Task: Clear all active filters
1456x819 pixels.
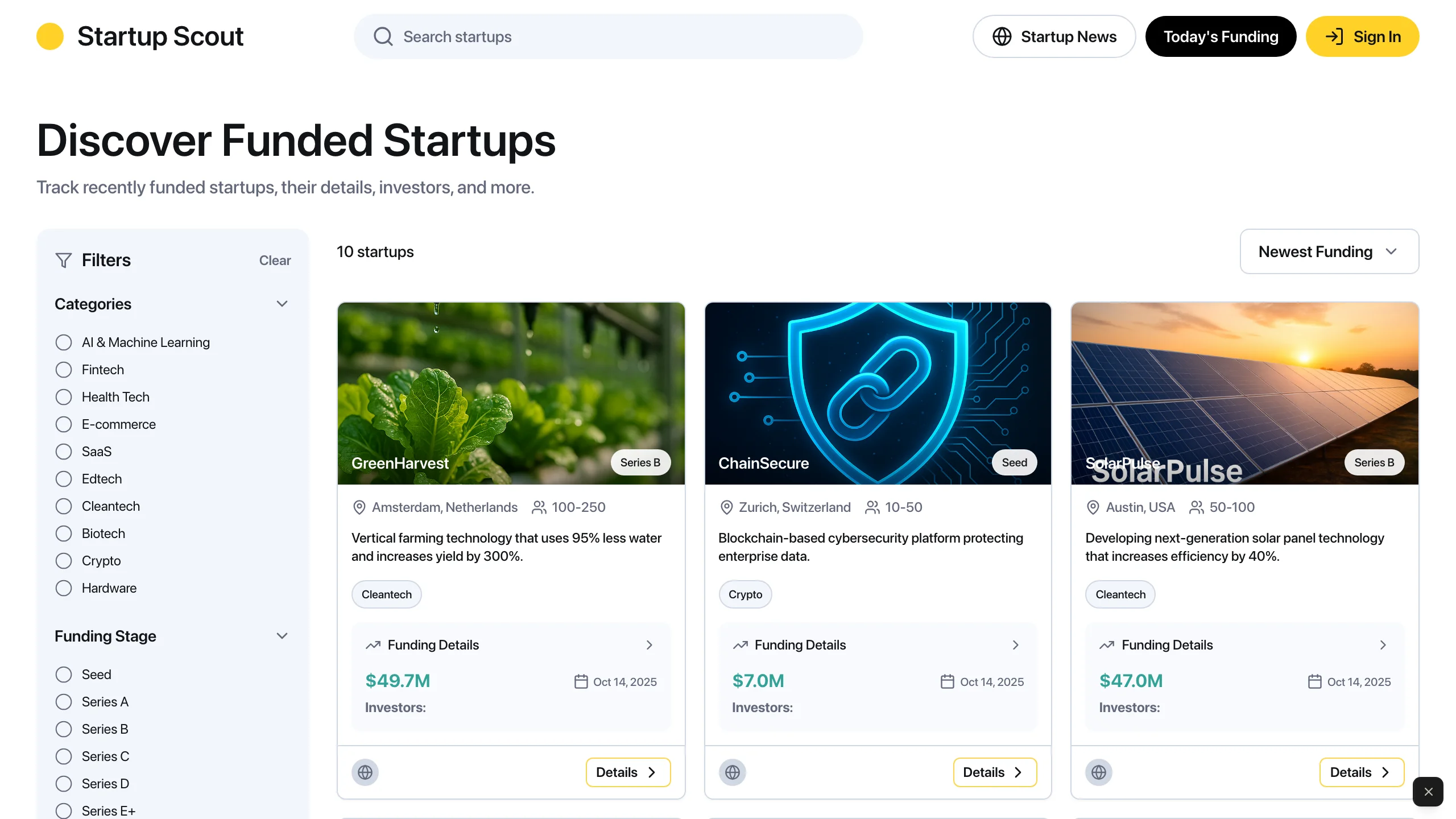Action: [275, 260]
